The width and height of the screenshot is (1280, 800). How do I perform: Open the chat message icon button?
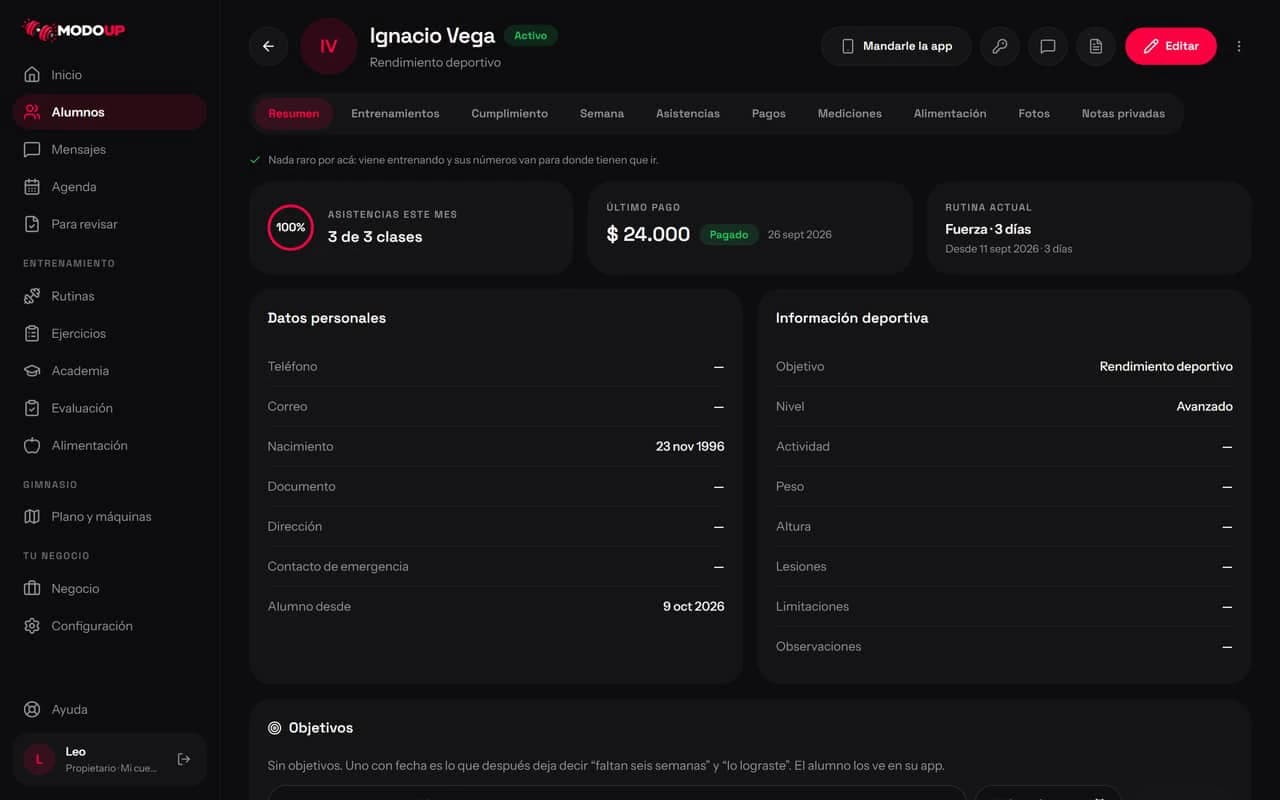click(x=1047, y=46)
